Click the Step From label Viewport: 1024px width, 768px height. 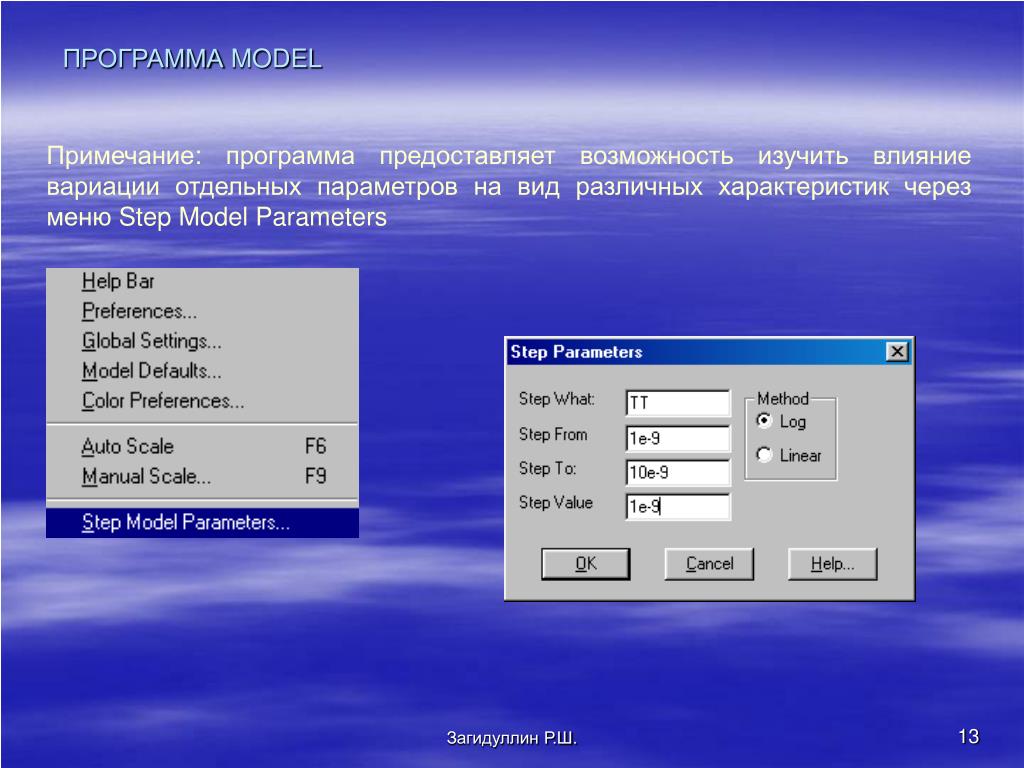pyautogui.click(x=553, y=434)
